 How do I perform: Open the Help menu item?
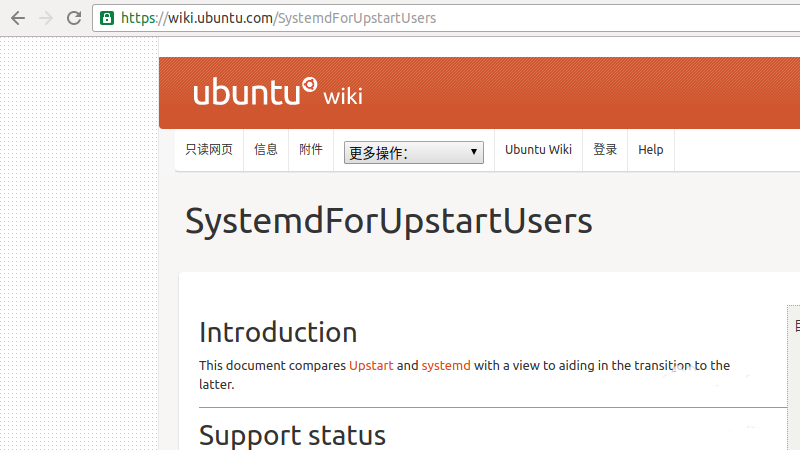[x=650, y=150]
